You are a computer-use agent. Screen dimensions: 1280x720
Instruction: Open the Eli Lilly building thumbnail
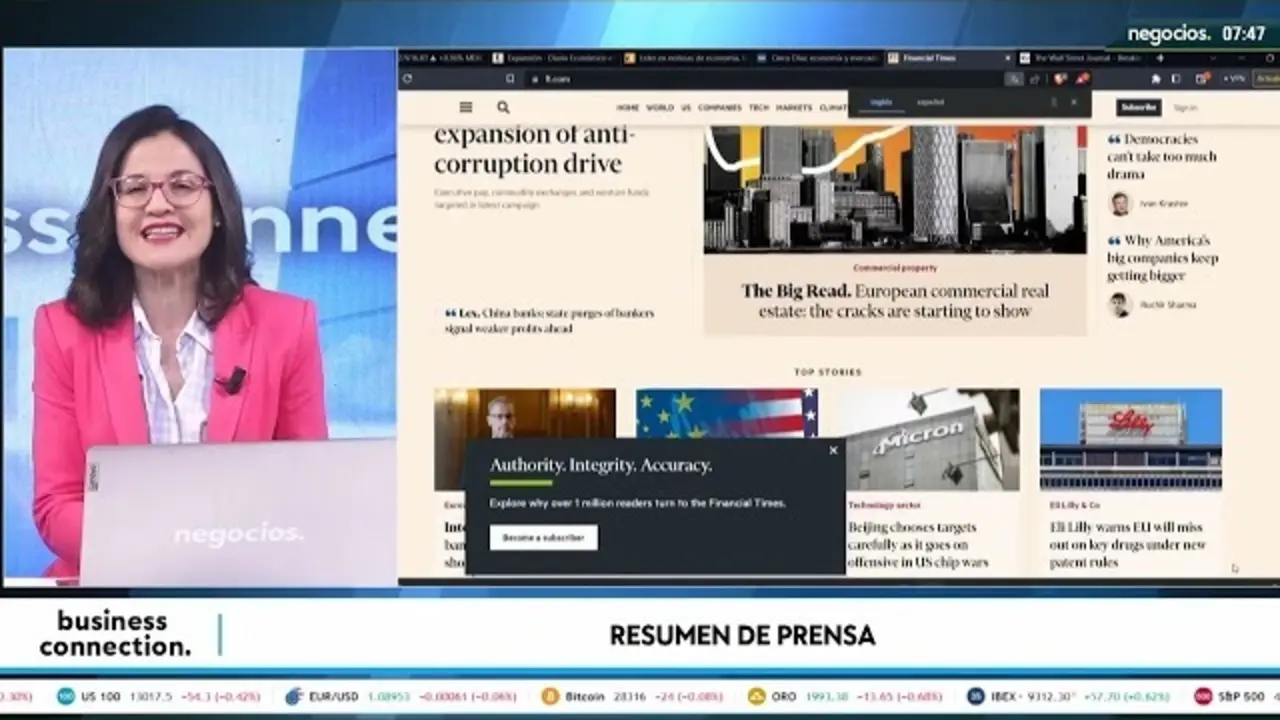[x=1130, y=439]
